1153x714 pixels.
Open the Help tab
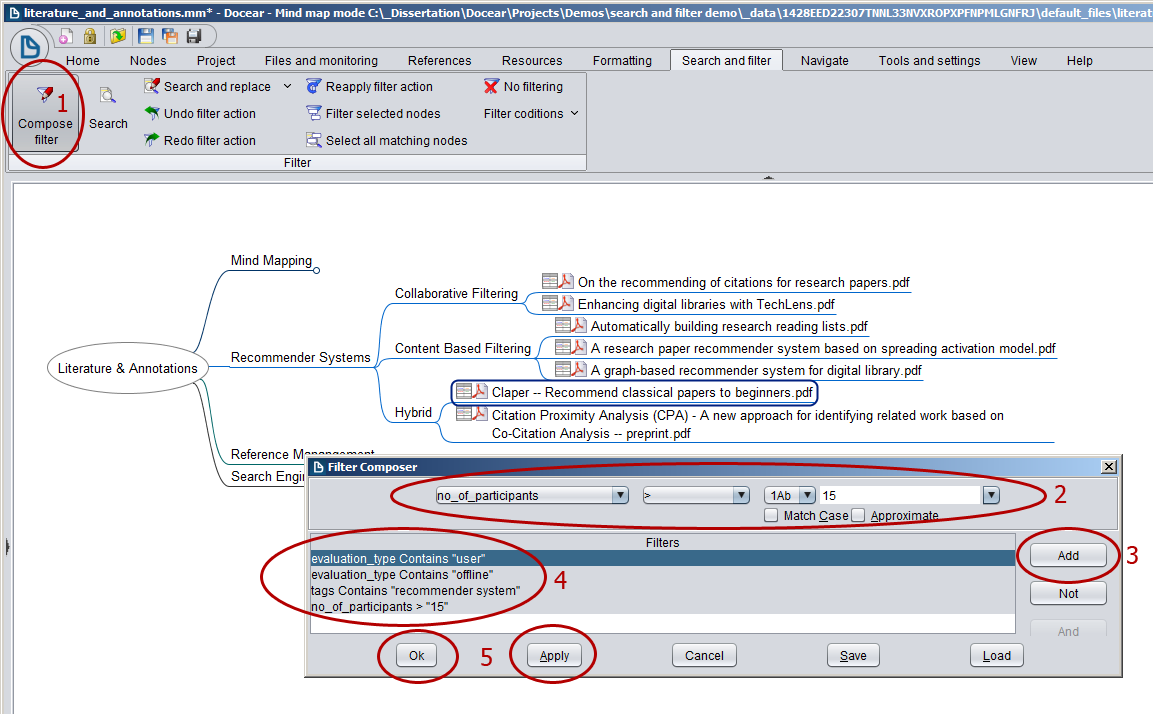tap(1079, 60)
